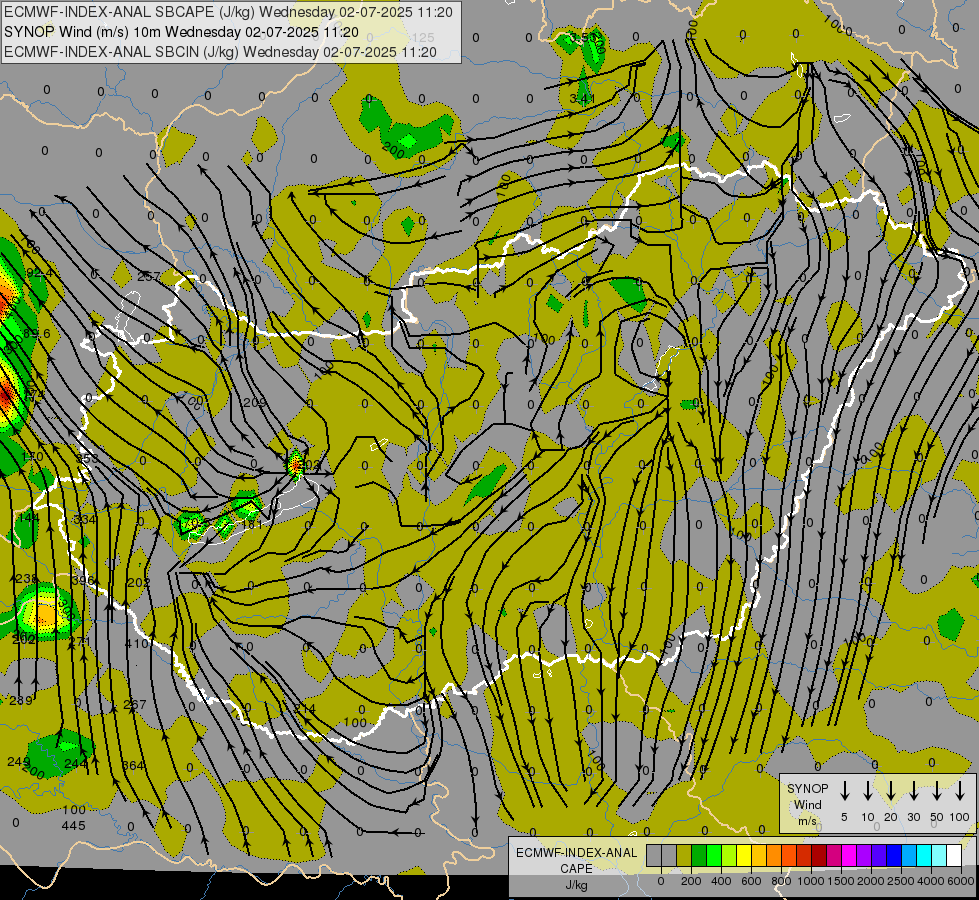Pick the dark green CAPE legend swatch
Screen dimensions: 979x900
699,855
